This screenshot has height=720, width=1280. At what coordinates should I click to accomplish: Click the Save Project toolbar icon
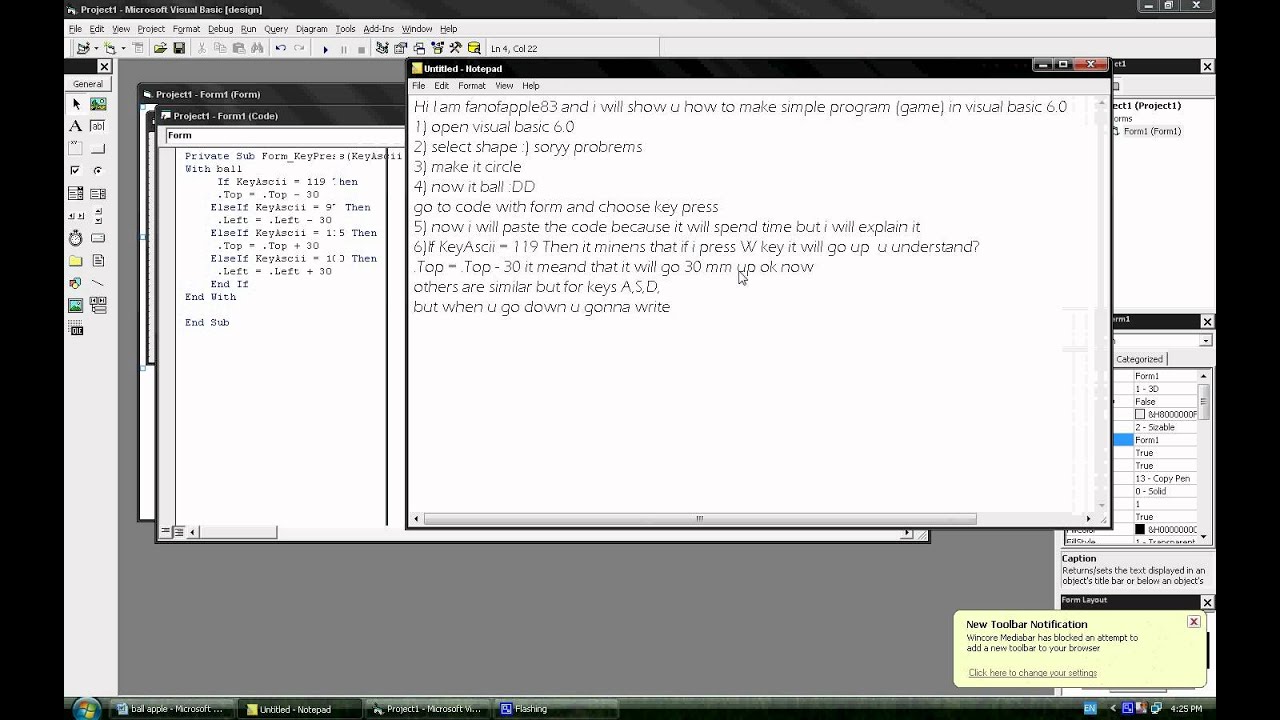click(x=179, y=48)
